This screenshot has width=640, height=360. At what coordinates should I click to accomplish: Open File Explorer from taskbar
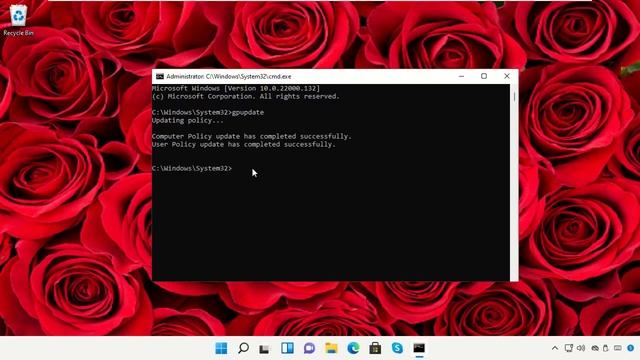[331, 348]
